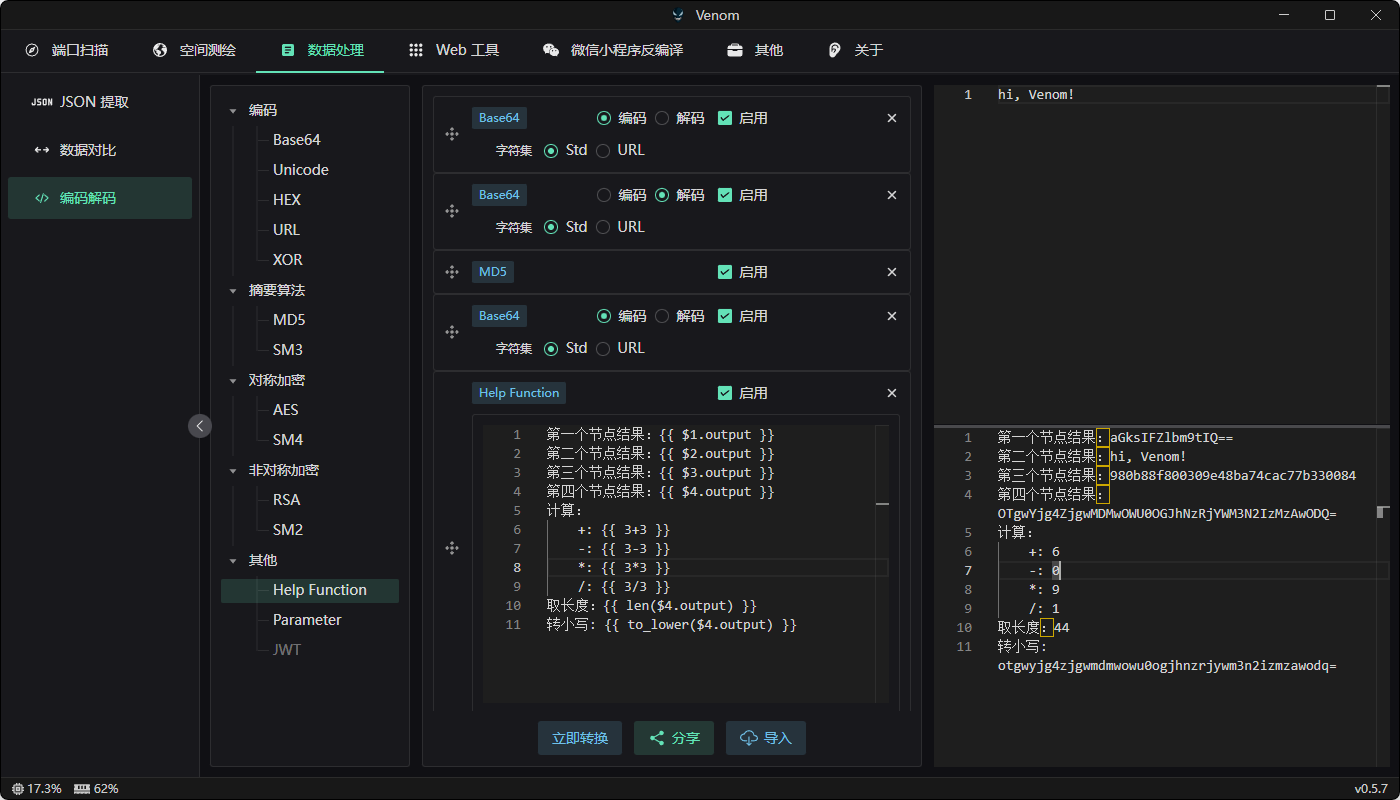Open the 微信小程序反编译 tab
This screenshot has height=800, width=1400.
611,50
